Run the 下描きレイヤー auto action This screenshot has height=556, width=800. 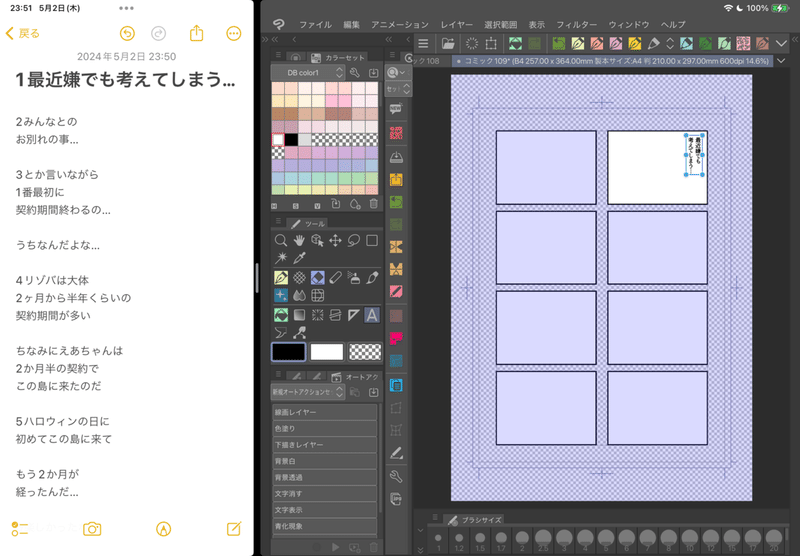[324, 444]
